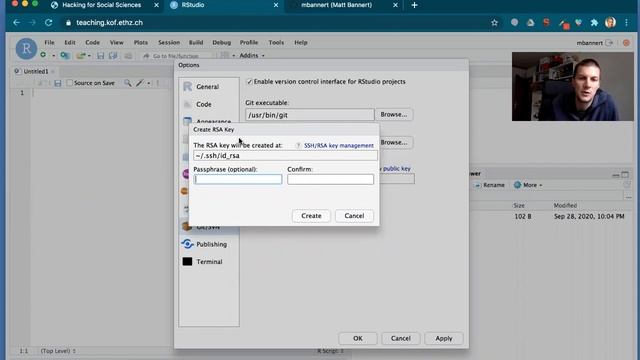Click the public key link
Image resolution: width=640 pixels, height=360 pixels.
pos(396,169)
